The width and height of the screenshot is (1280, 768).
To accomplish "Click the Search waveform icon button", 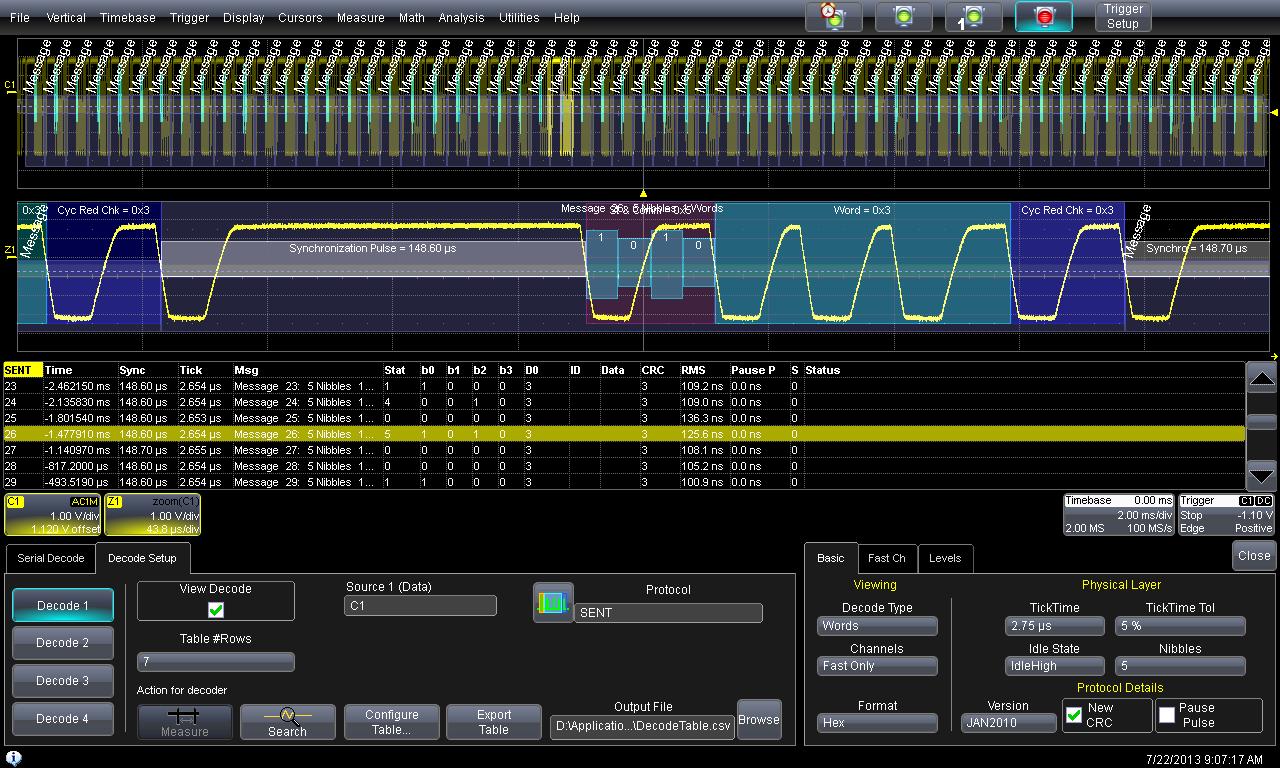I will 287,722.
